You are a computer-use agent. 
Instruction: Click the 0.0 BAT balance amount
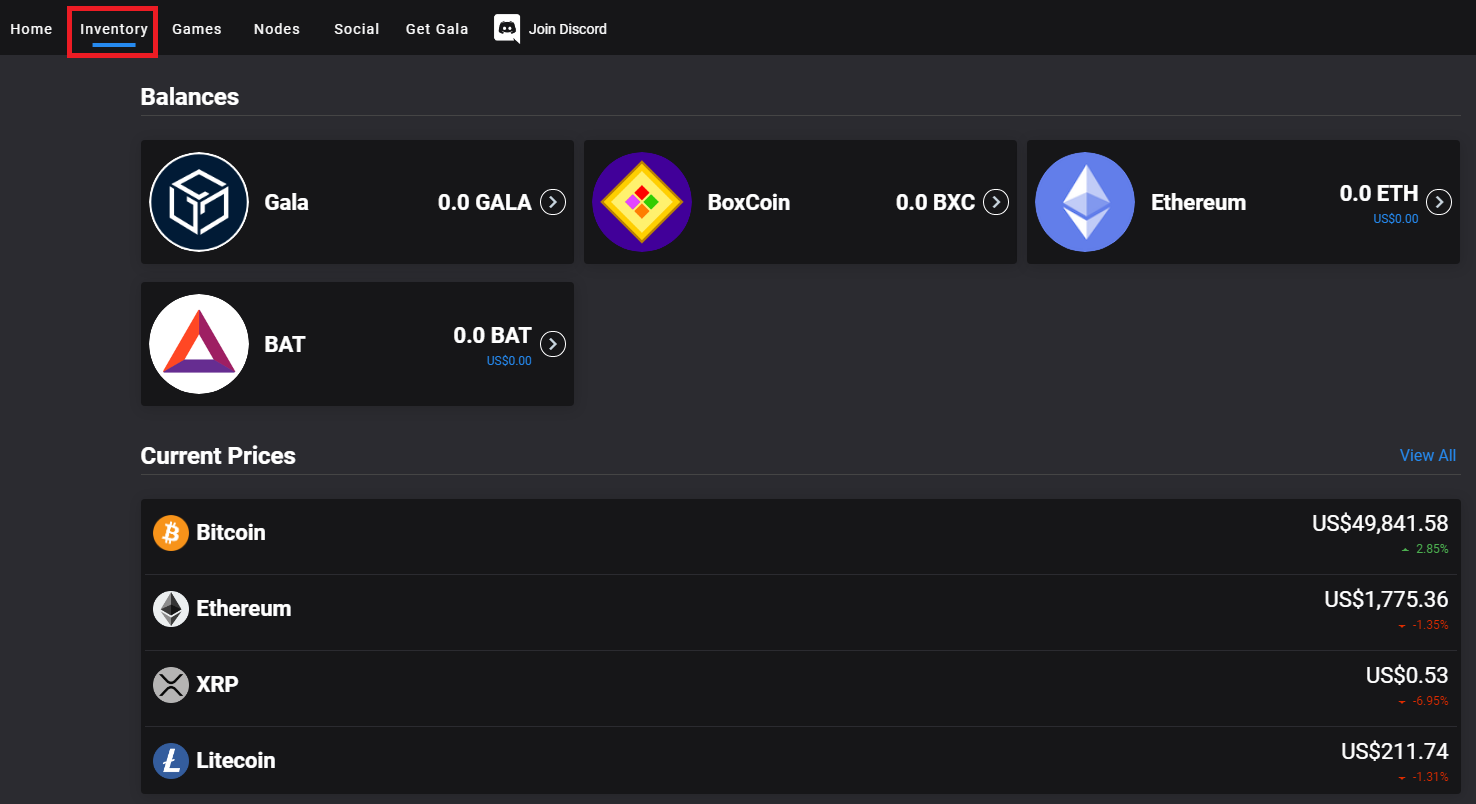(x=493, y=335)
